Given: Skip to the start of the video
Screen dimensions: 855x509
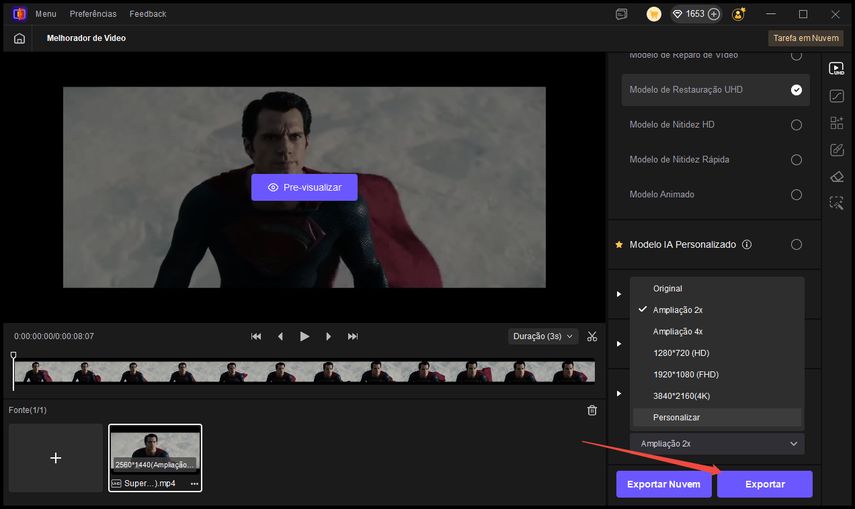Looking at the screenshot, I should coord(256,336).
